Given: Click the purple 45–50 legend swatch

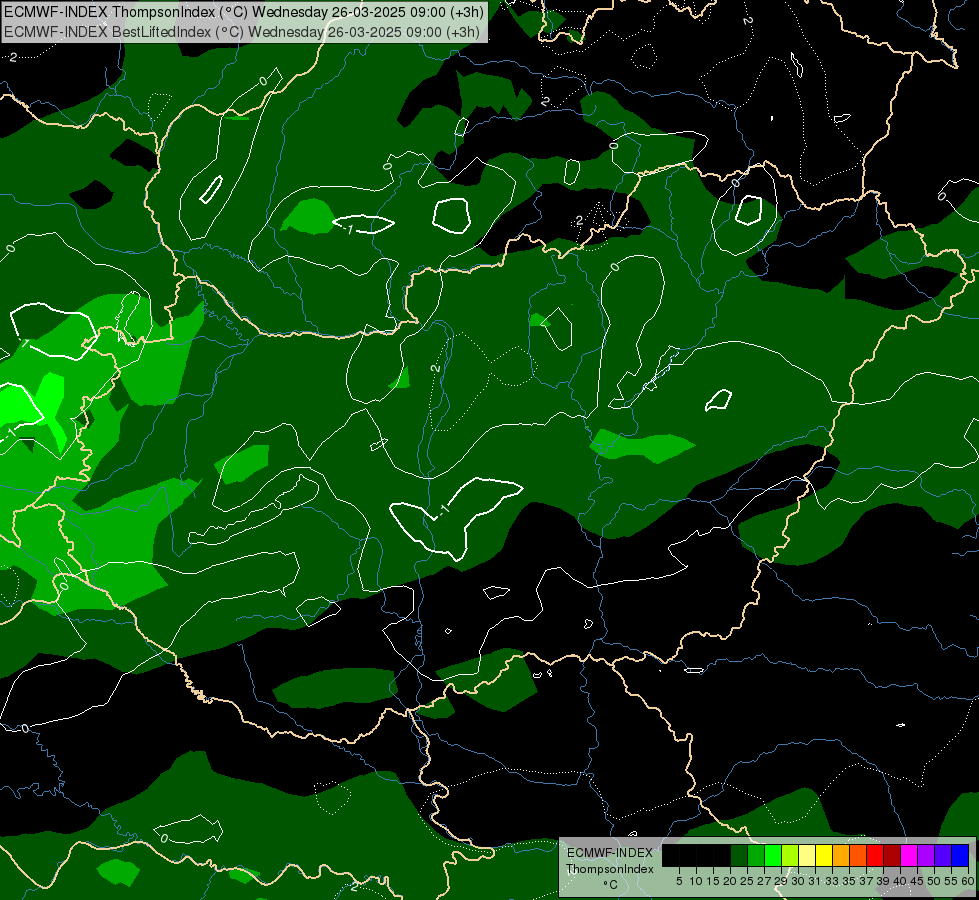Looking at the screenshot, I should coord(926,855).
